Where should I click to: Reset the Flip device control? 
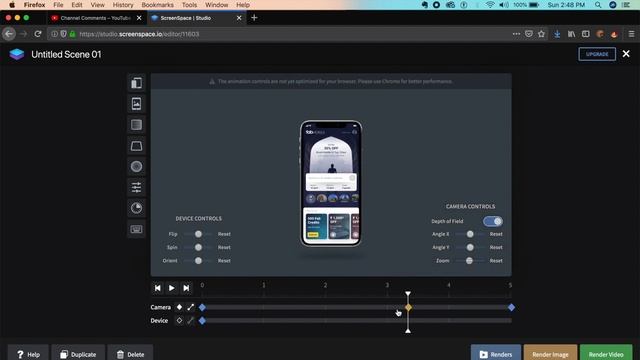(224, 234)
